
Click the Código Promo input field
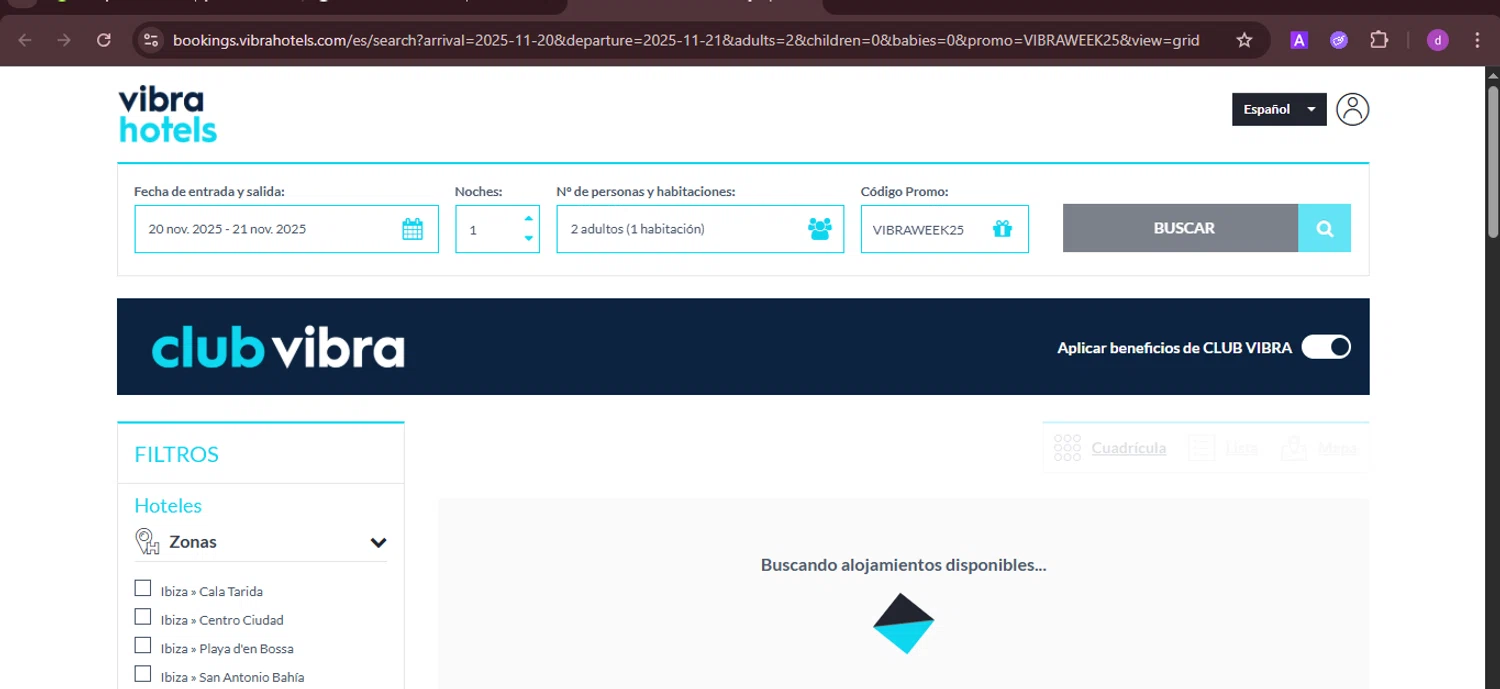(x=944, y=229)
